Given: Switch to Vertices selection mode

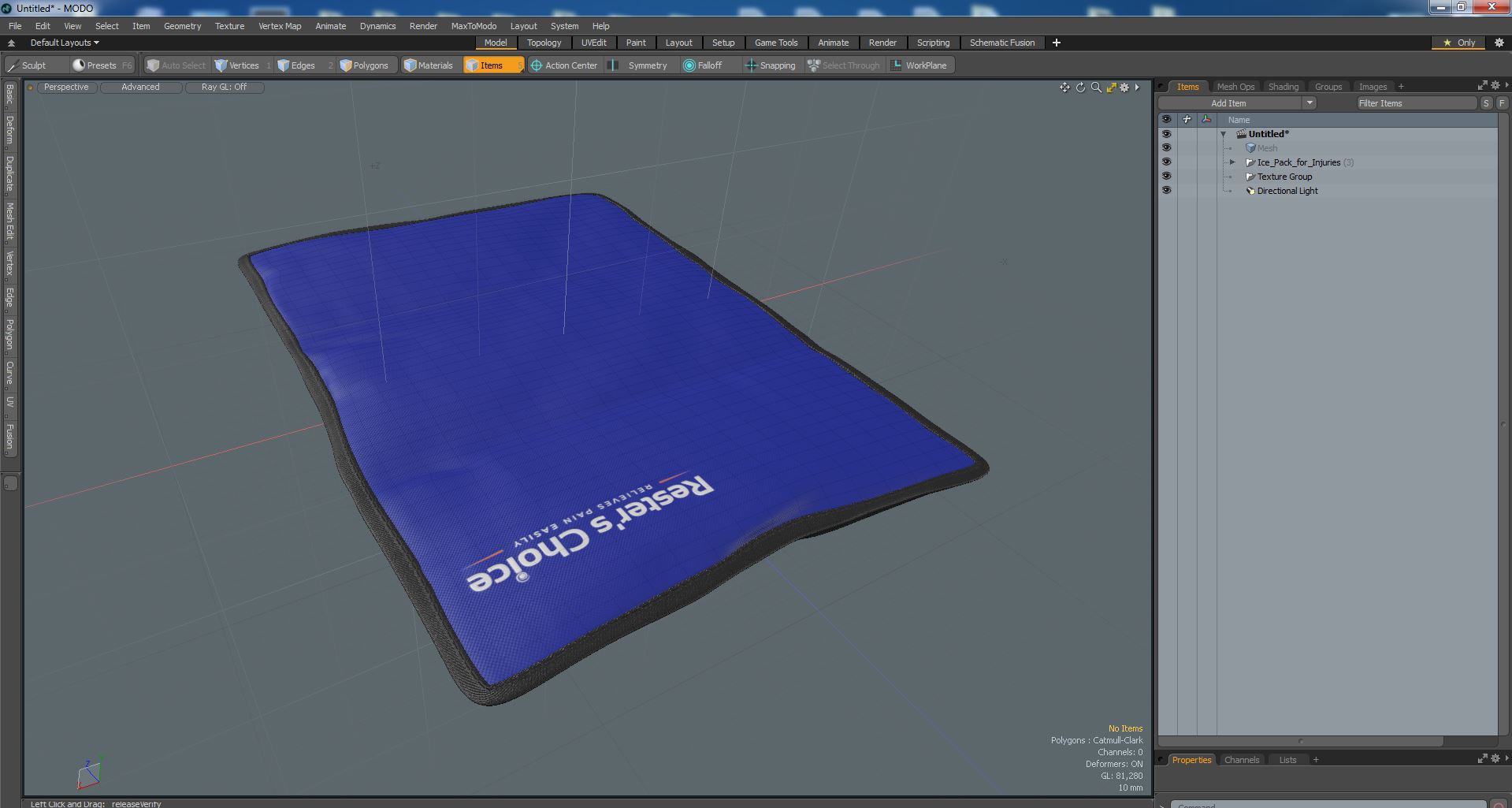Looking at the screenshot, I should (x=242, y=65).
